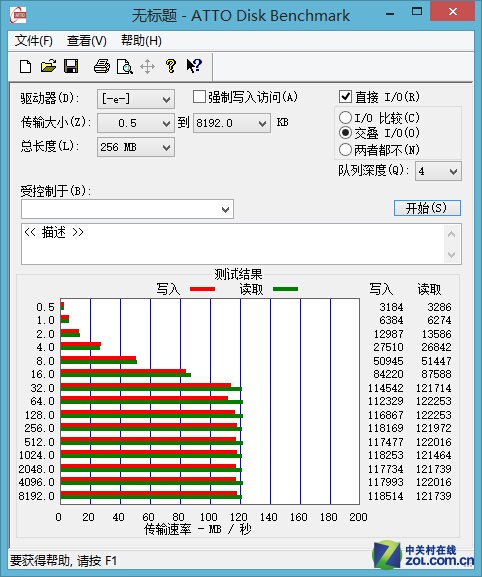Open the 文件(F) menu
482x577 pixels.
[33, 41]
